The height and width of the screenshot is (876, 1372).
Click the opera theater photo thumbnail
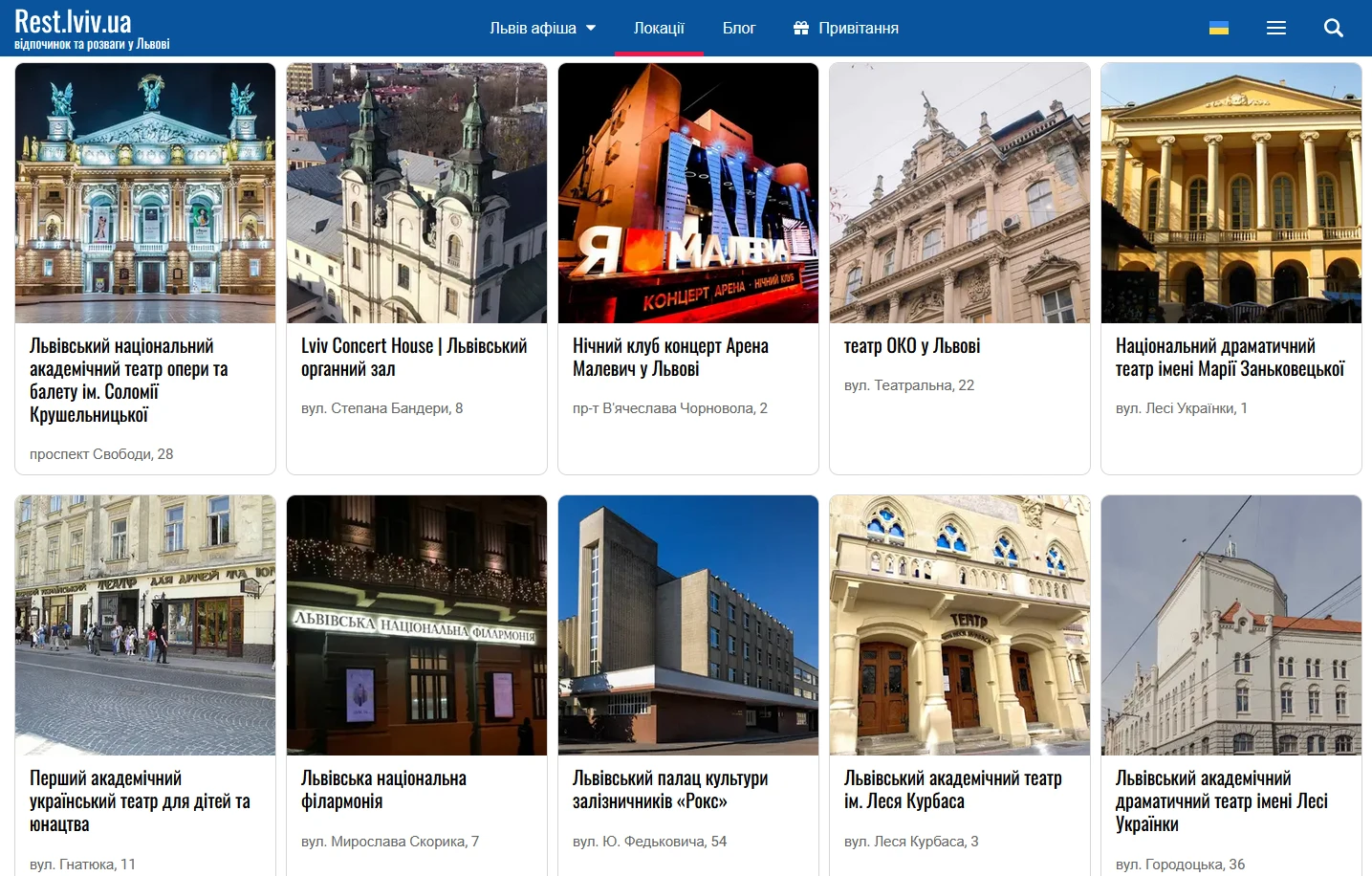pyautogui.click(x=144, y=192)
